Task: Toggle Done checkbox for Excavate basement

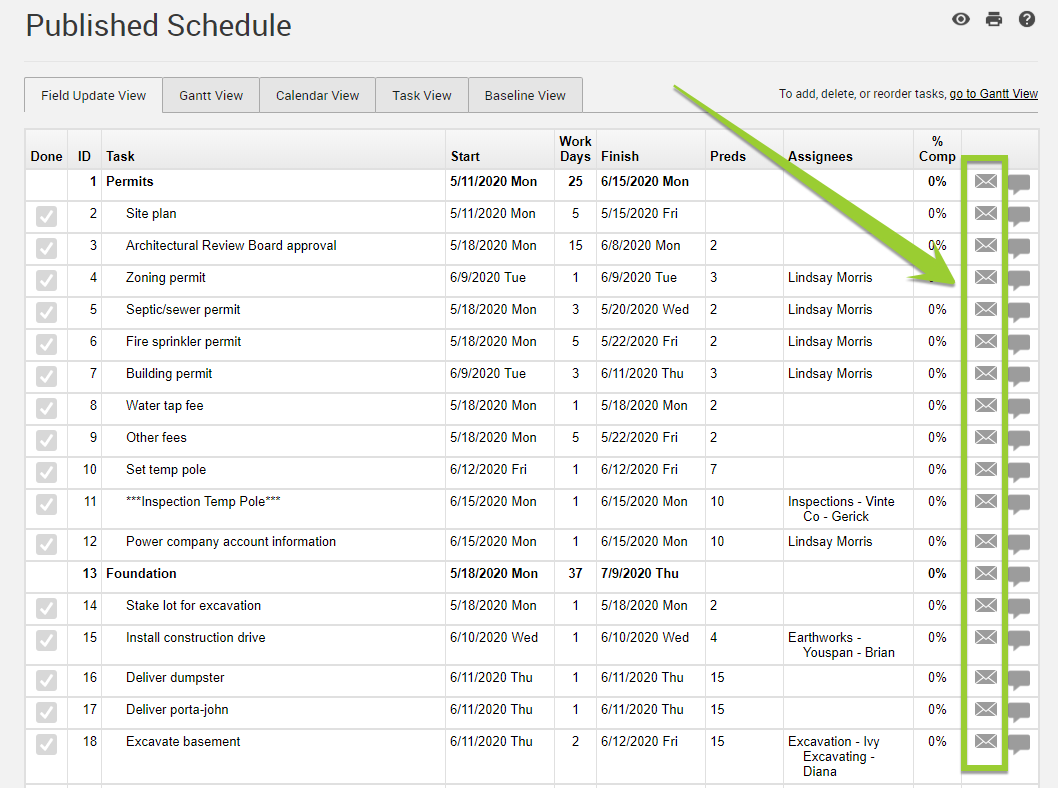Action: point(46,745)
